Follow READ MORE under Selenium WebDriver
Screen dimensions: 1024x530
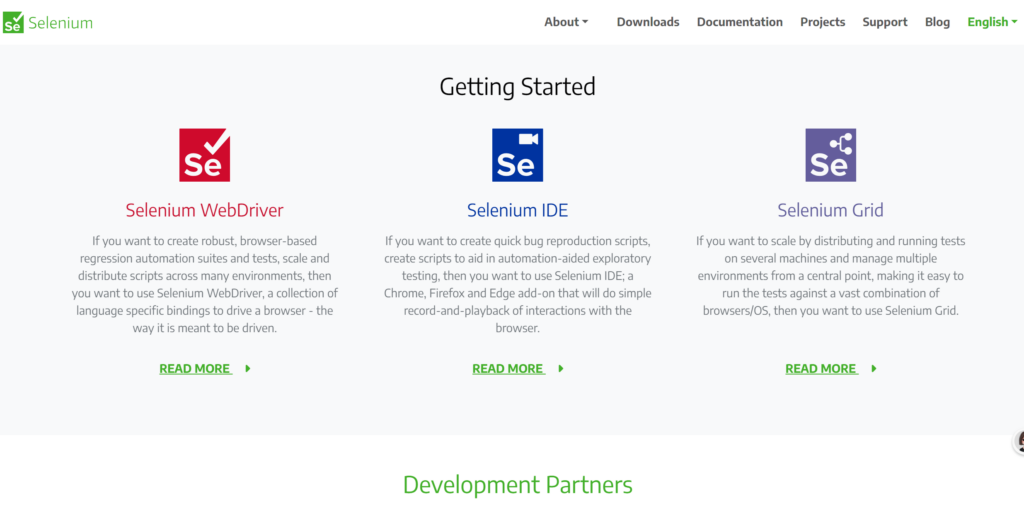click(x=195, y=369)
